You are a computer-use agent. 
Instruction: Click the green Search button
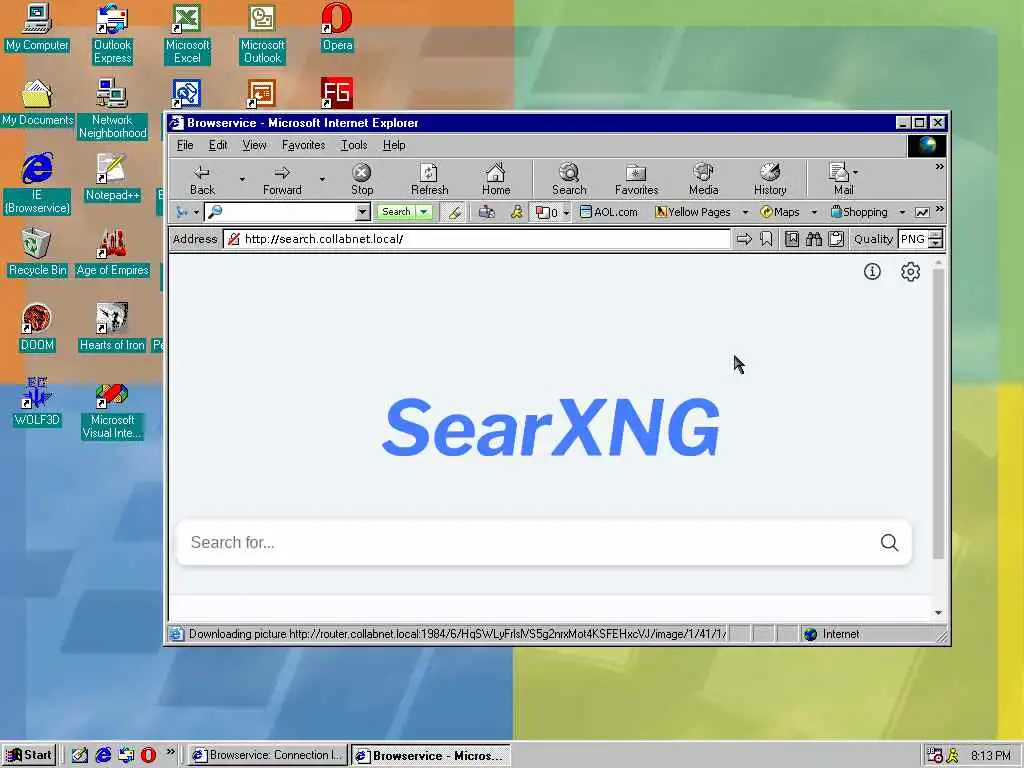(x=396, y=212)
